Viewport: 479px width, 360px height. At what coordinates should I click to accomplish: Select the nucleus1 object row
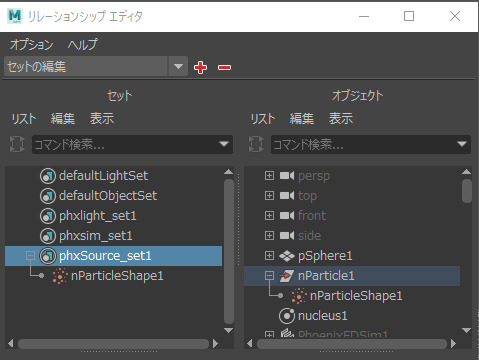(352, 316)
